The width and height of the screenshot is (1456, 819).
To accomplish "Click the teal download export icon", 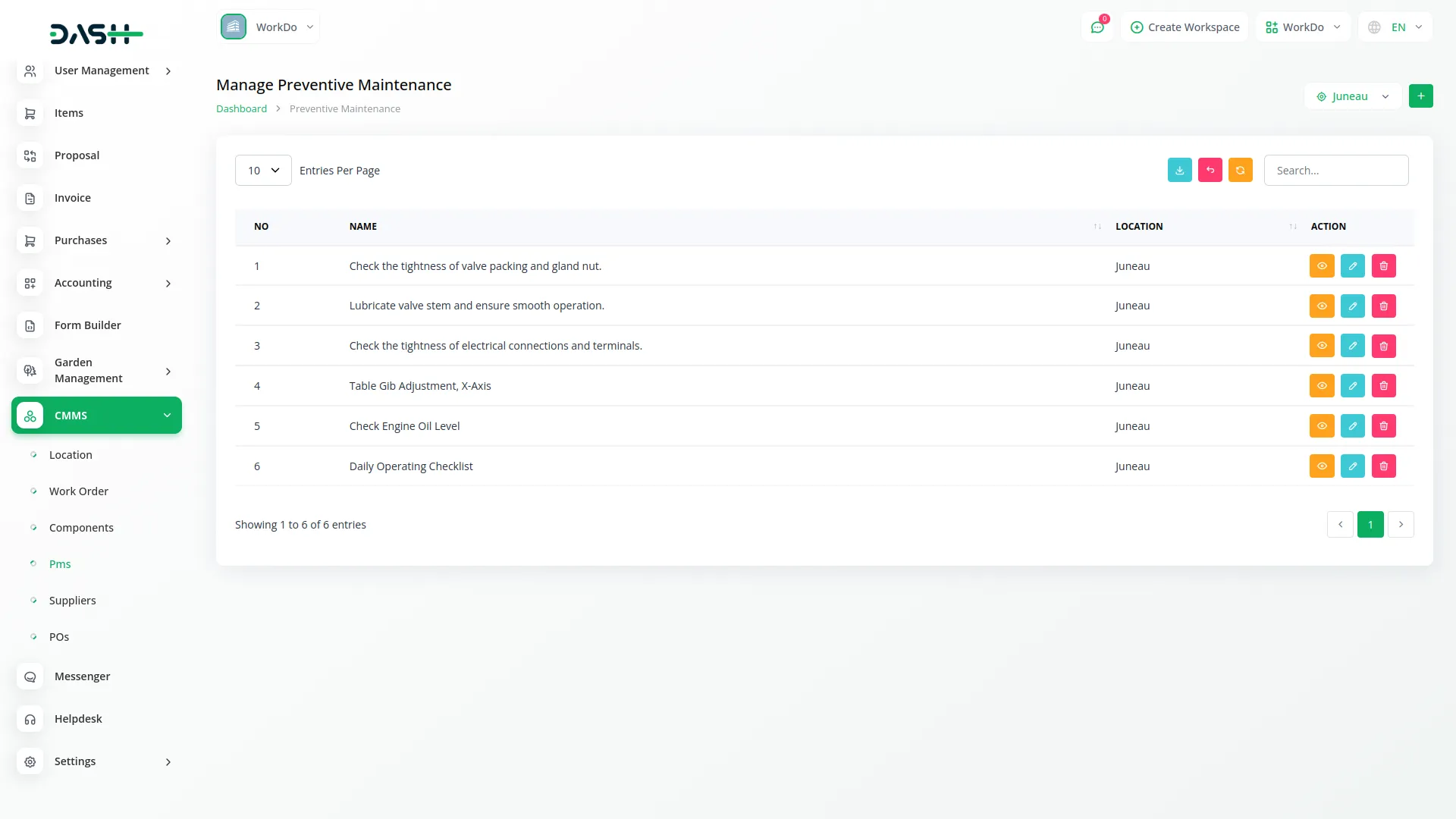I will (1179, 171).
